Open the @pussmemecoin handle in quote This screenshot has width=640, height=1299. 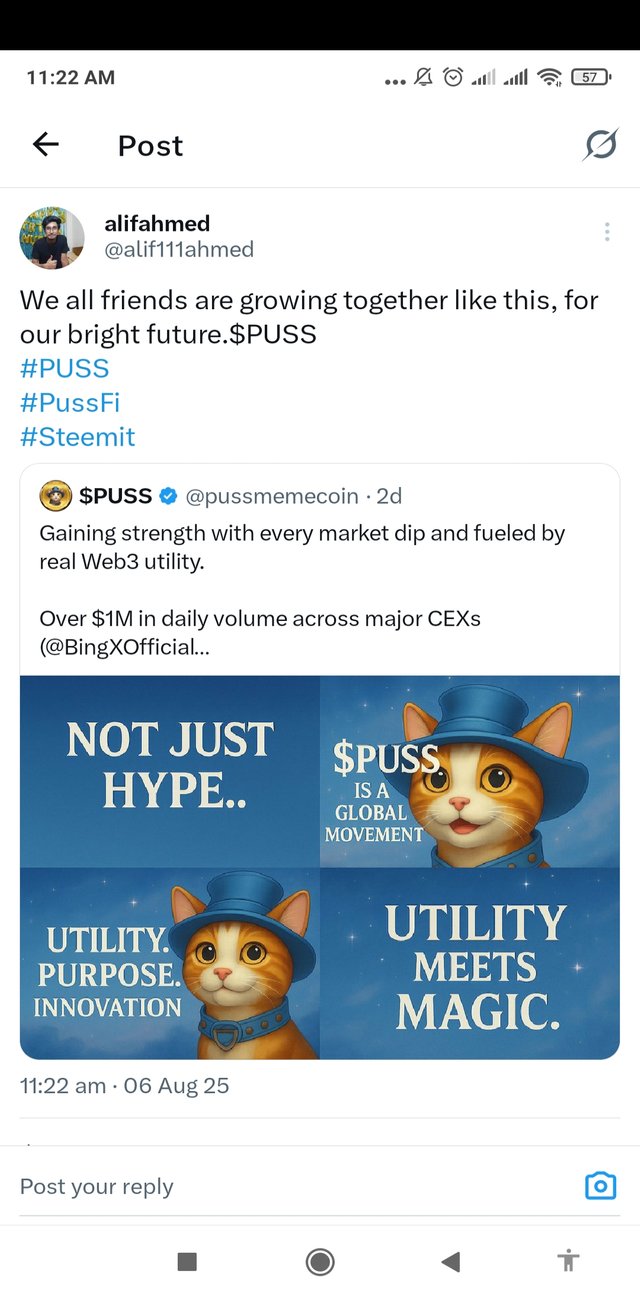[272, 495]
